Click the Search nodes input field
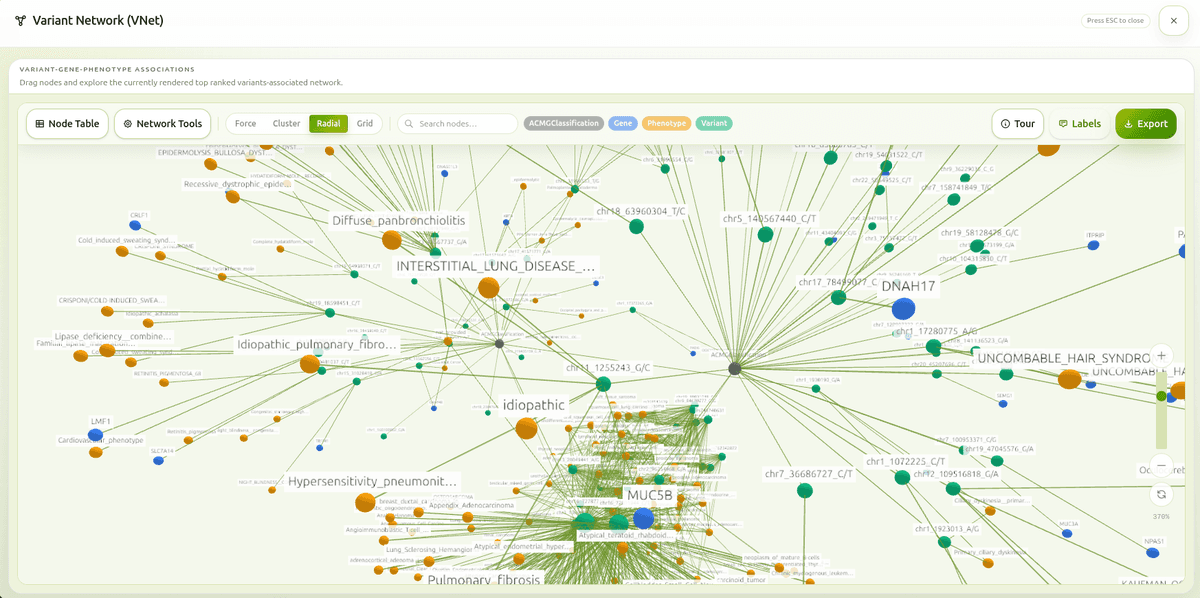This screenshot has width=1200, height=598. 460,123
